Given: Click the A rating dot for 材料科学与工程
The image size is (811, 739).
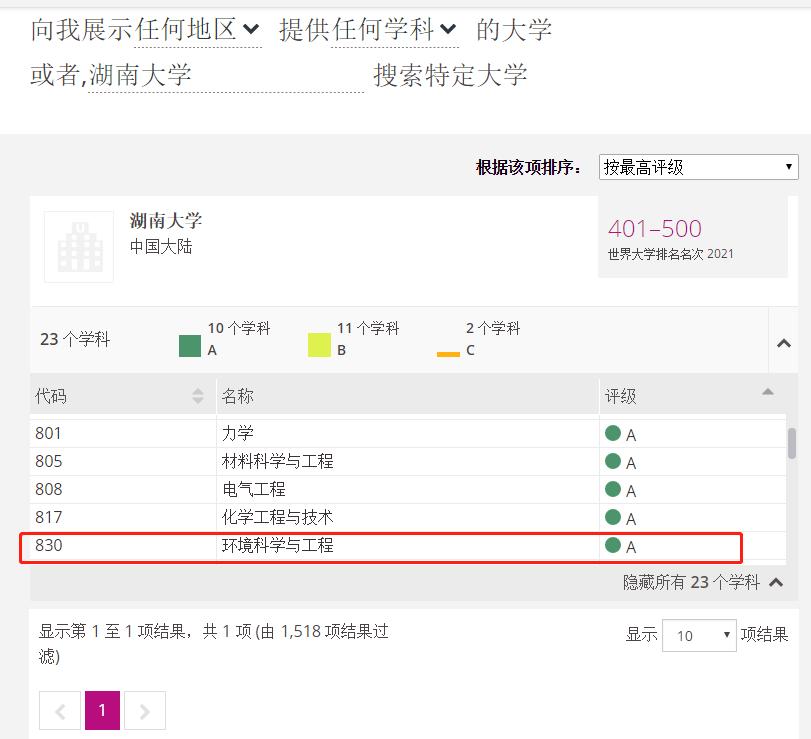Looking at the screenshot, I should tap(613, 461).
